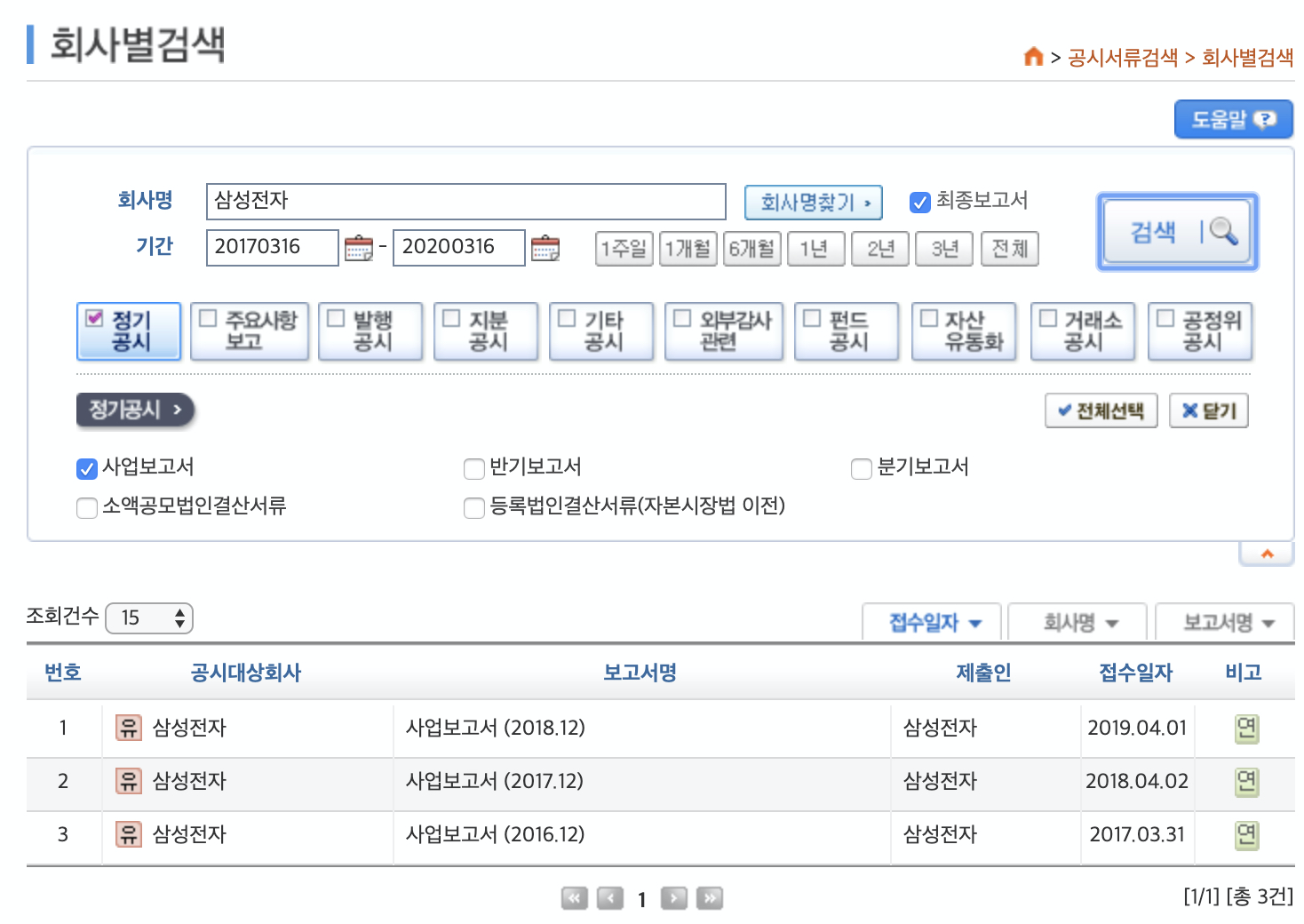Enable the 자산유동화 category checkbox
Image resolution: width=1304 pixels, height=924 pixels.
(930, 317)
